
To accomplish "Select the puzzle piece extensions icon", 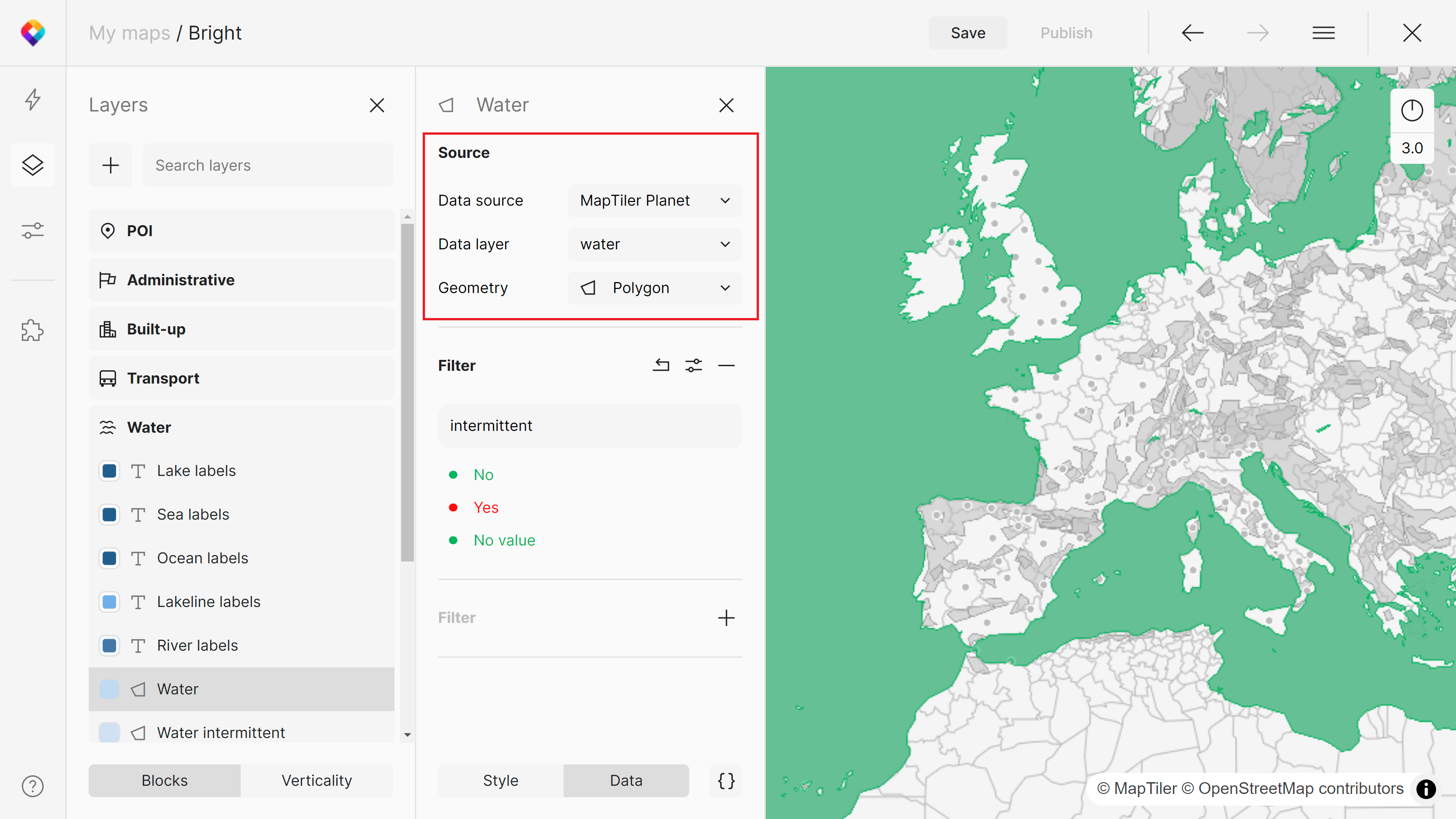I will (x=33, y=330).
